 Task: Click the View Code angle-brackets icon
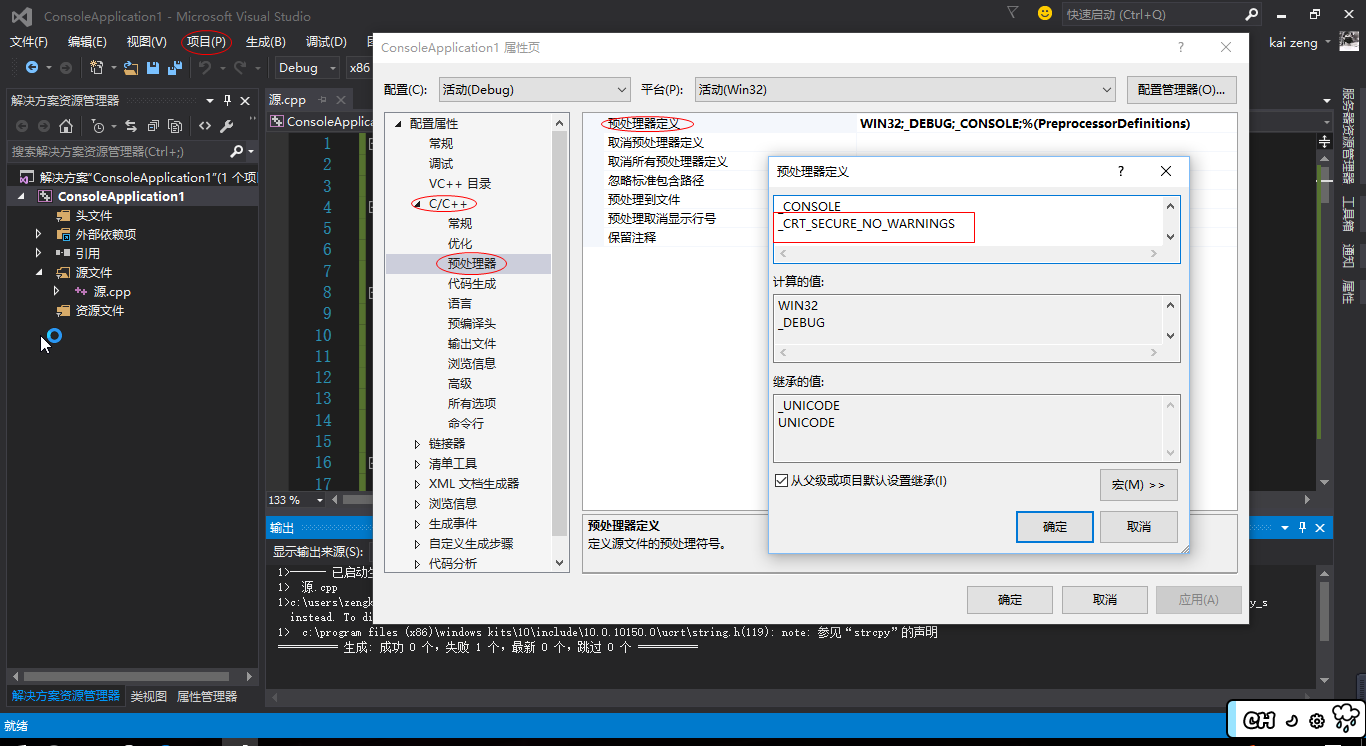tap(205, 126)
